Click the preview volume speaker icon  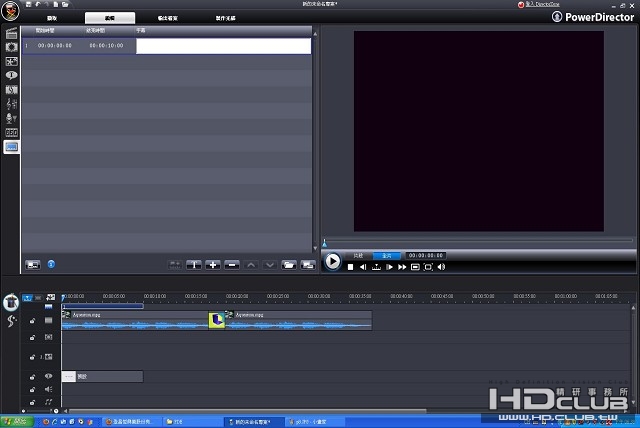pos(441,267)
